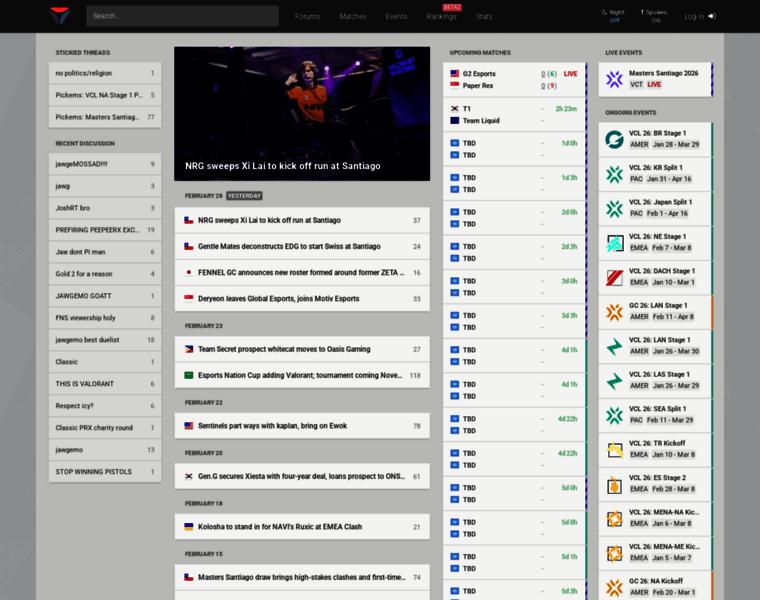
Task: Open 'Pickems: Masters Santiago' thread
Action: point(105,117)
